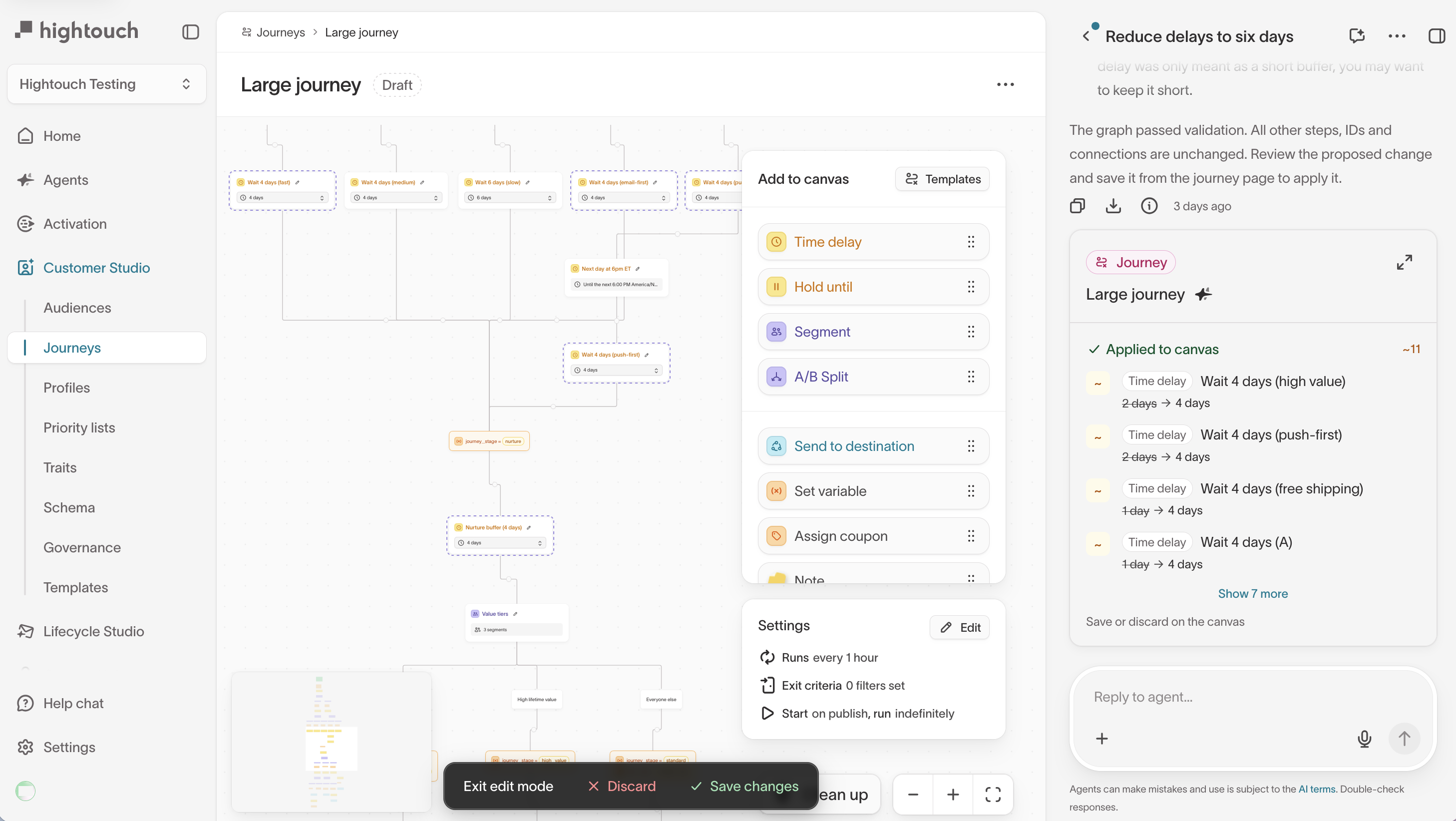Click the new chat icon in agent panel

point(1357,36)
